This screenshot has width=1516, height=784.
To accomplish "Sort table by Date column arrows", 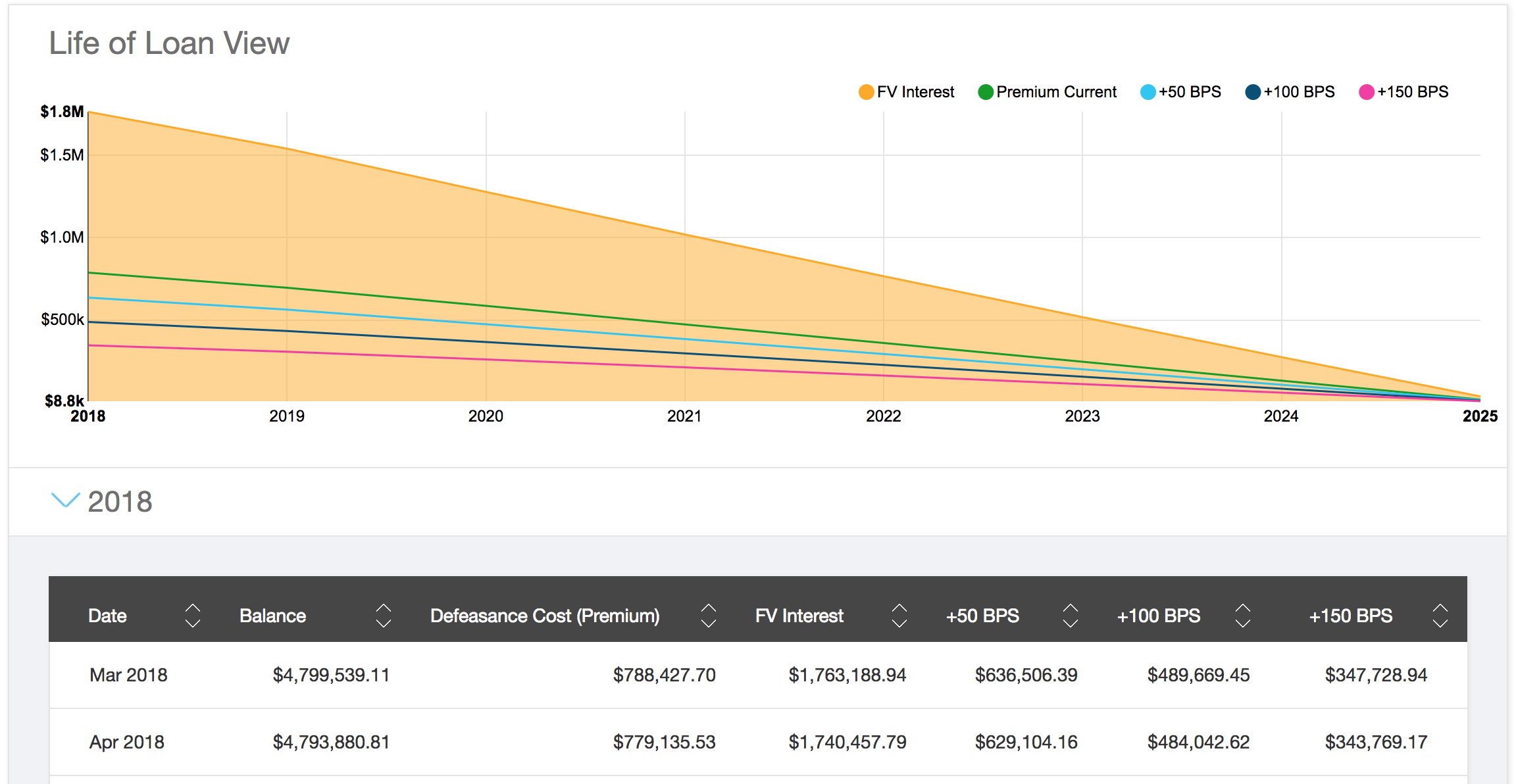I will (192, 616).
